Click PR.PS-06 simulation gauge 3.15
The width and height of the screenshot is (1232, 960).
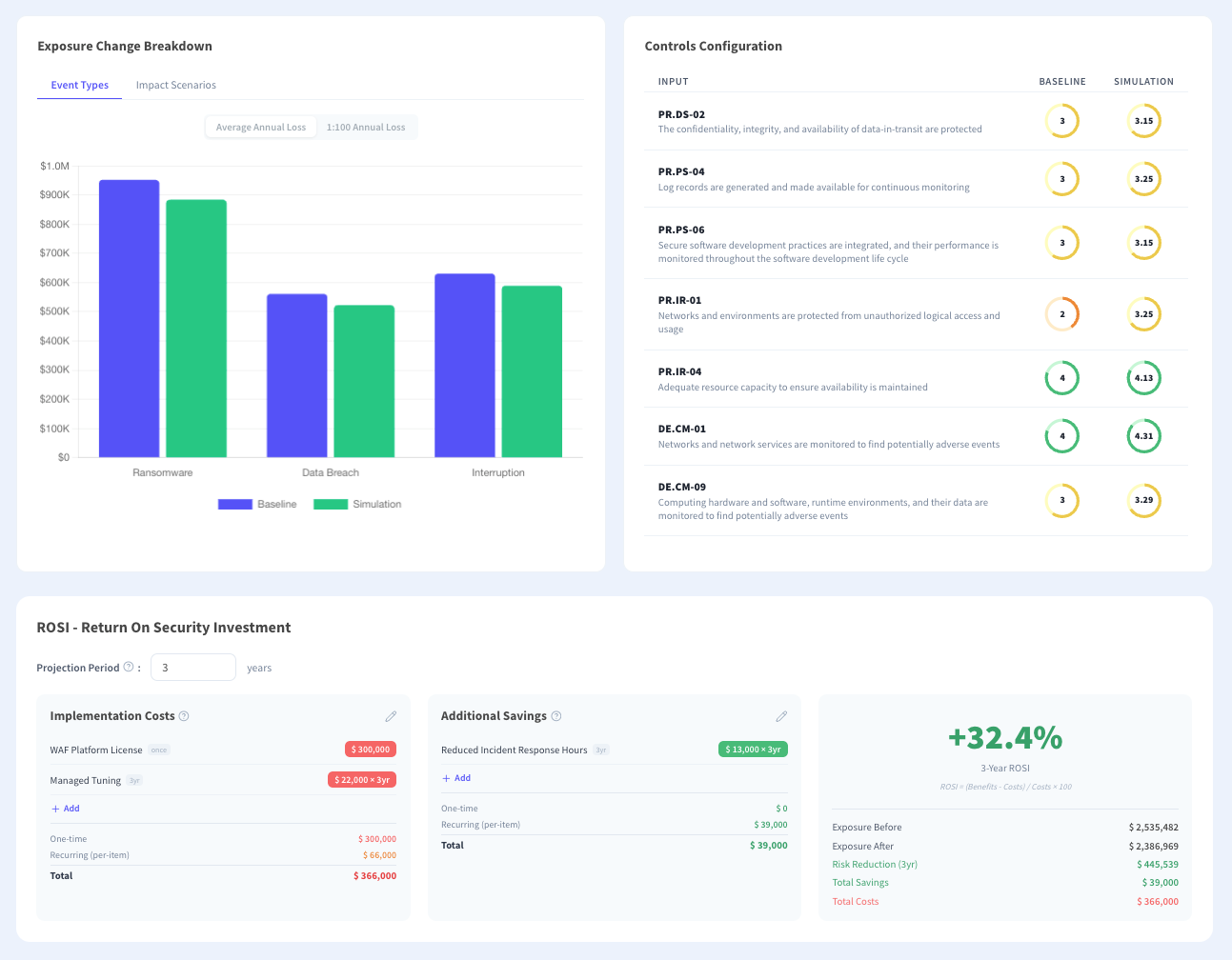[x=1143, y=243]
